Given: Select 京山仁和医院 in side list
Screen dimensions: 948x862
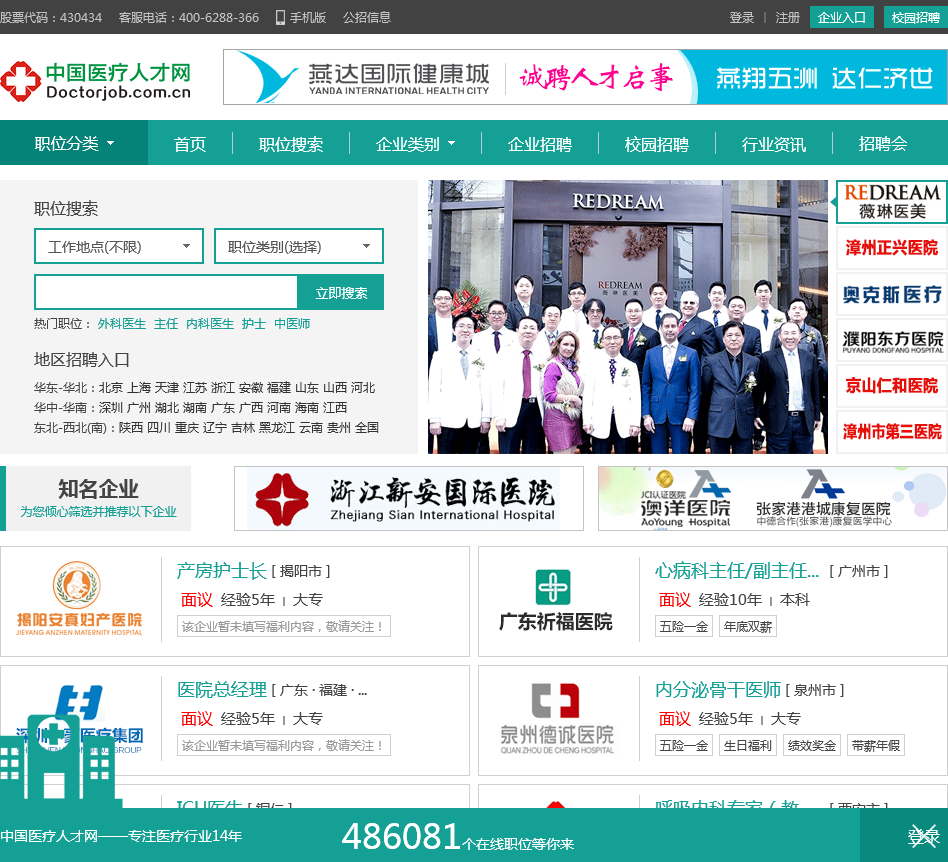Looking at the screenshot, I should coord(892,386).
